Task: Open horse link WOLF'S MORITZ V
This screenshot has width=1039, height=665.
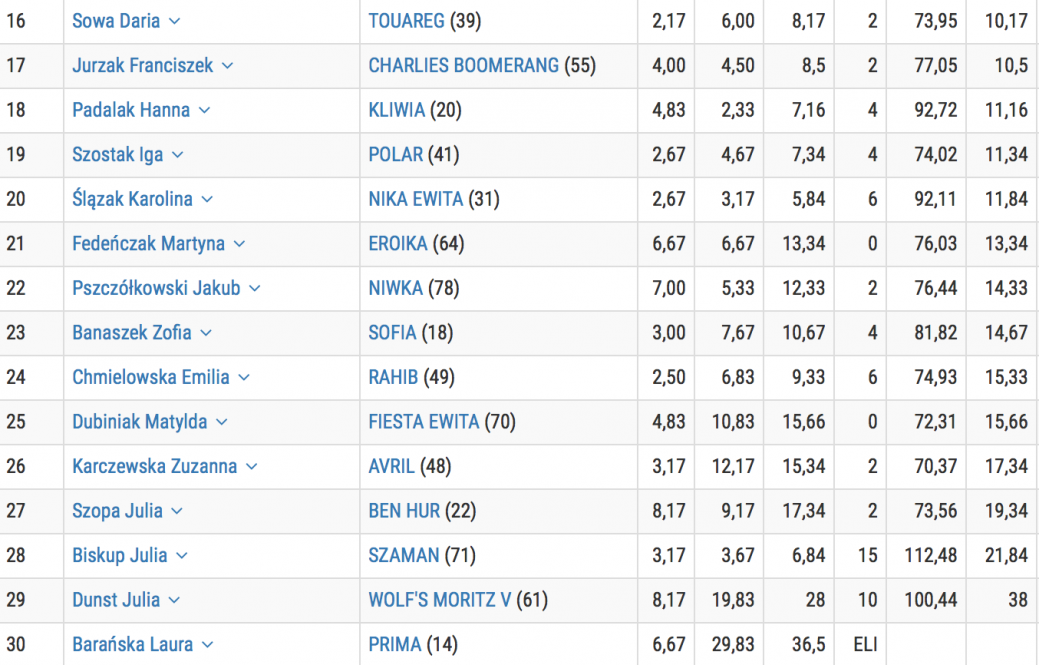Action: pyautogui.click(x=440, y=599)
